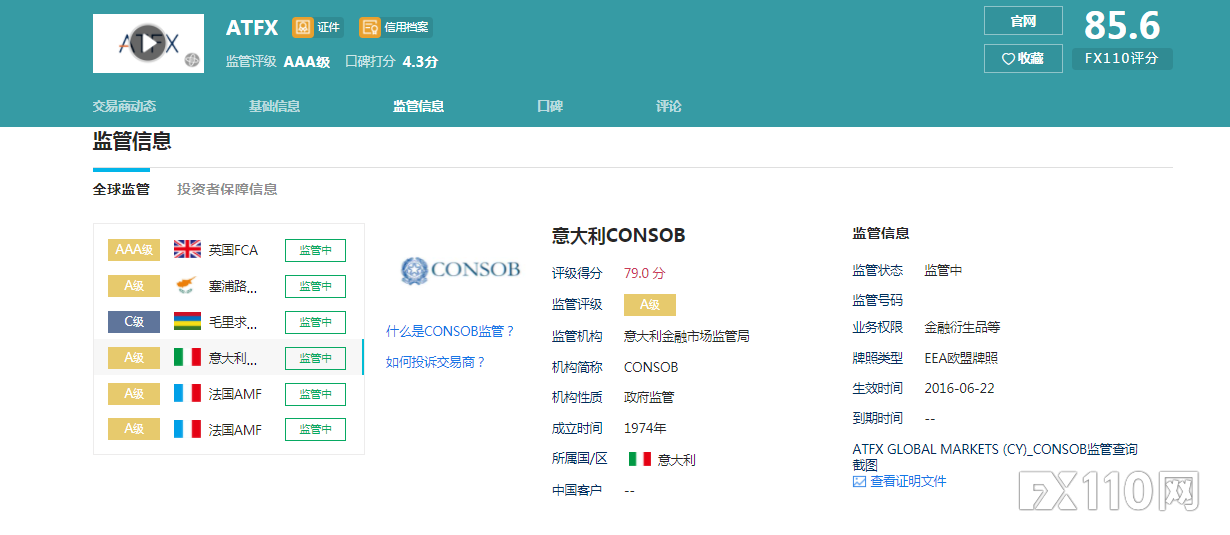
Task: Open the 信用档案 credit file icon
Action: point(370,27)
